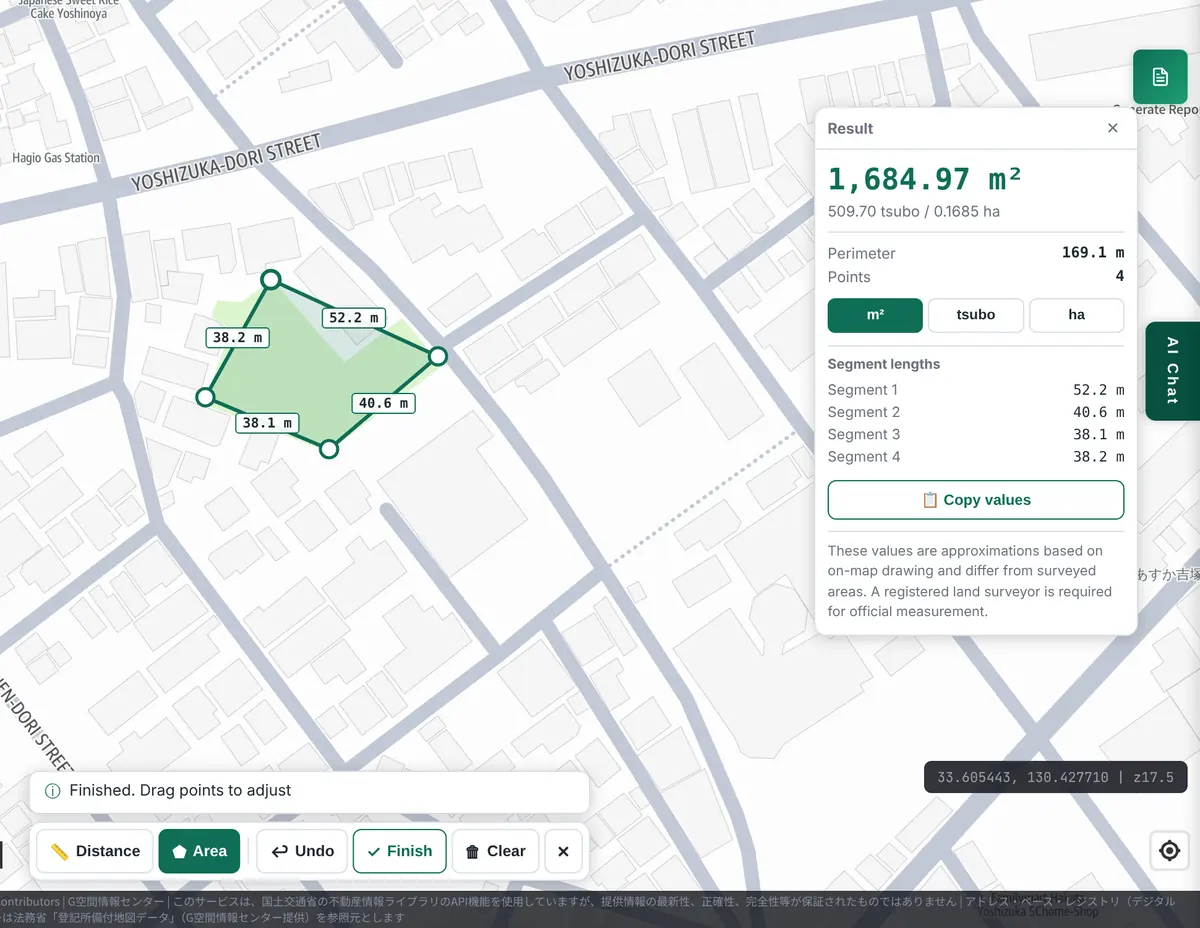Switch result units to tsubo
Screen dimensions: 1200x928
click(x=976, y=315)
